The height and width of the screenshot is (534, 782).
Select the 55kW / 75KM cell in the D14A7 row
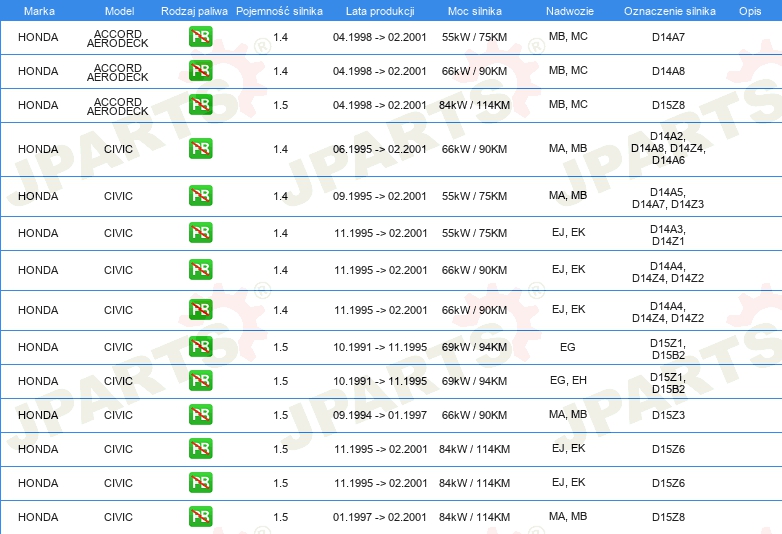[x=474, y=37]
